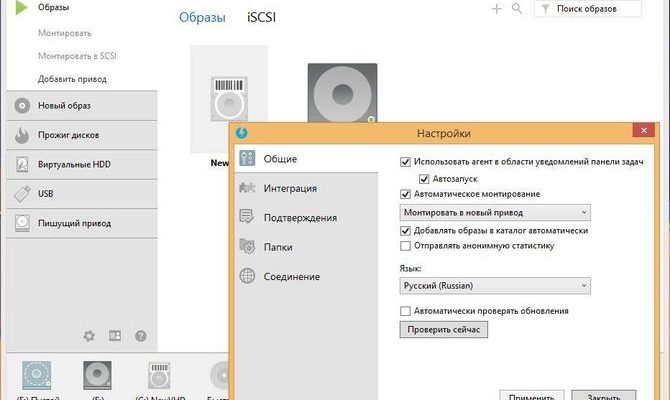Click the Добавить привод link
Image resolution: width=670 pixels, height=400 pixels.
tap(72, 78)
